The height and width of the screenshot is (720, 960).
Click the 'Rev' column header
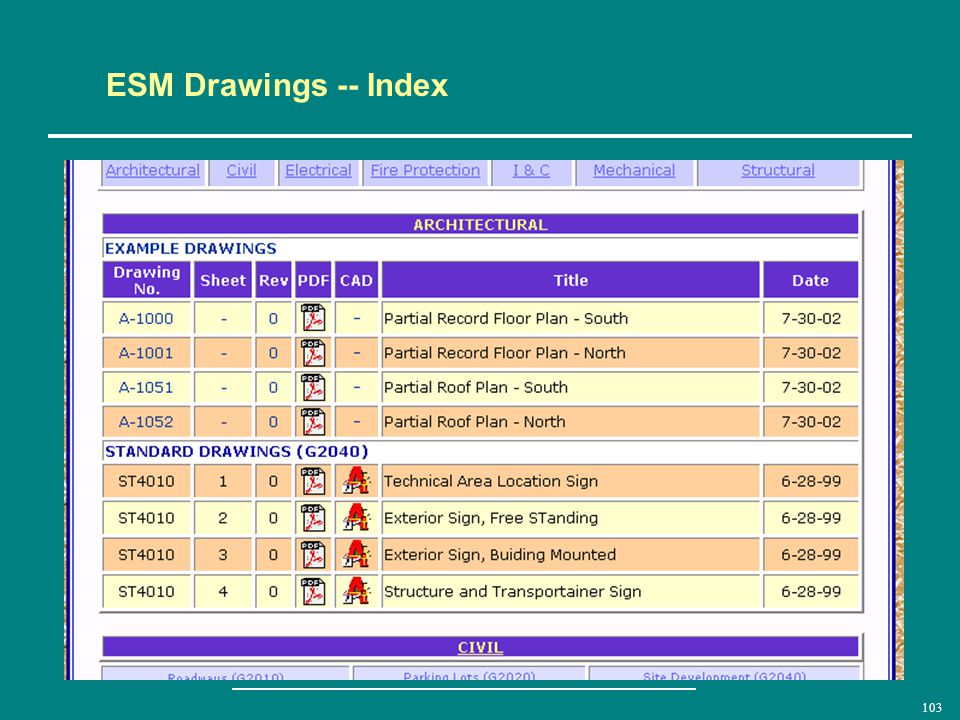[x=273, y=280]
